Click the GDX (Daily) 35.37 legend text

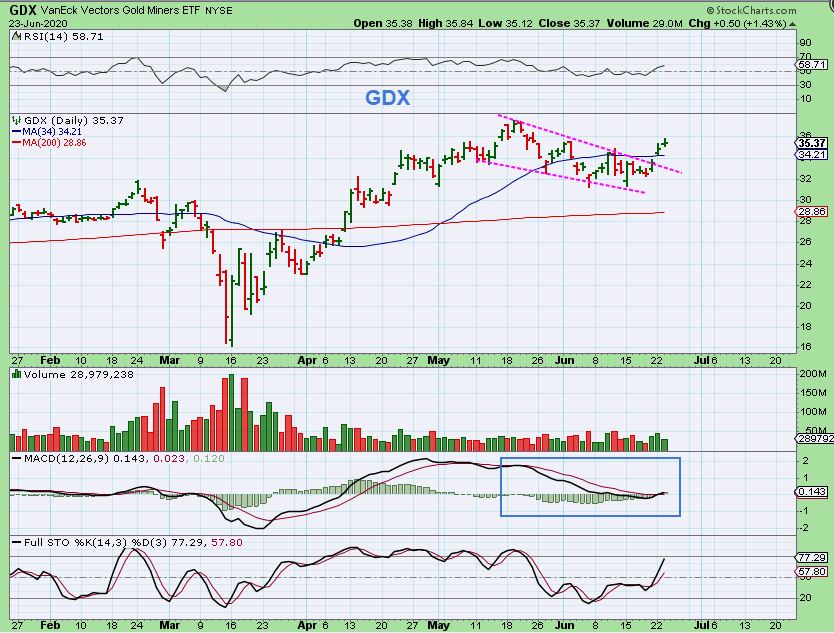click(x=74, y=121)
